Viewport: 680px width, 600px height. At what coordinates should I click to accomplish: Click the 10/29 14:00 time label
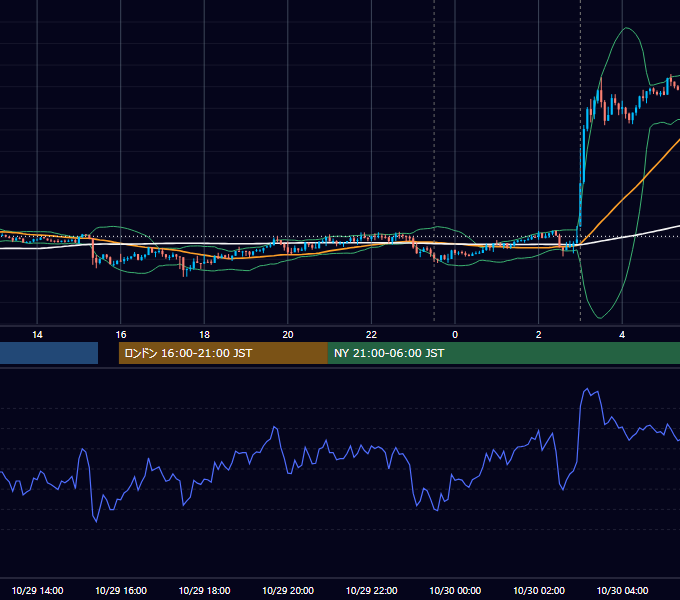[37, 590]
